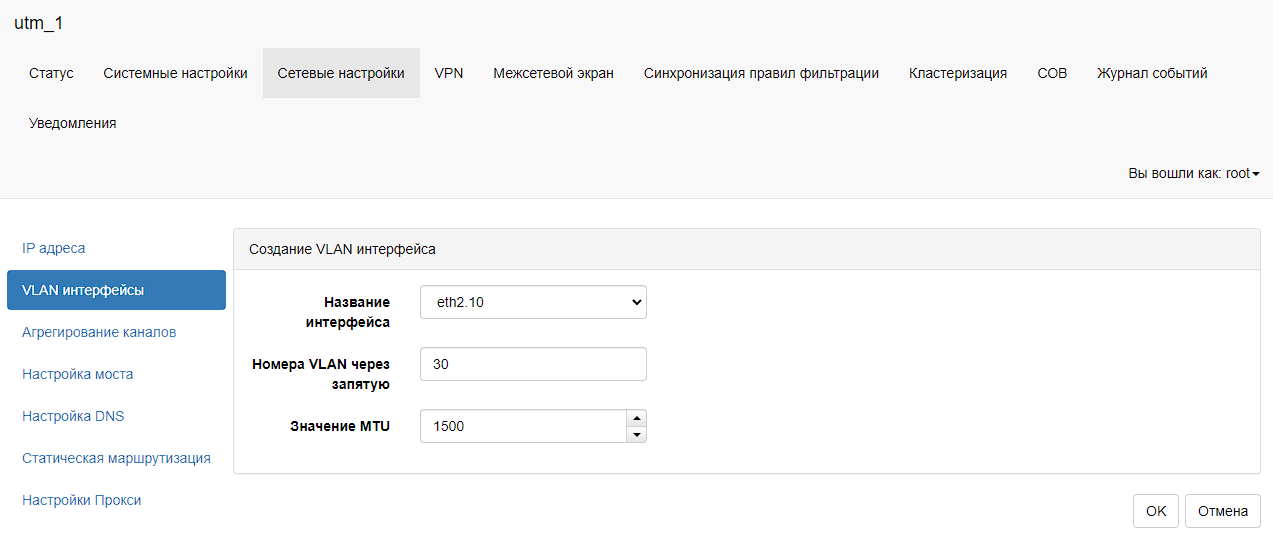Open the Журнал событий tab
This screenshot has width=1273, height=536.
[1152, 73]
